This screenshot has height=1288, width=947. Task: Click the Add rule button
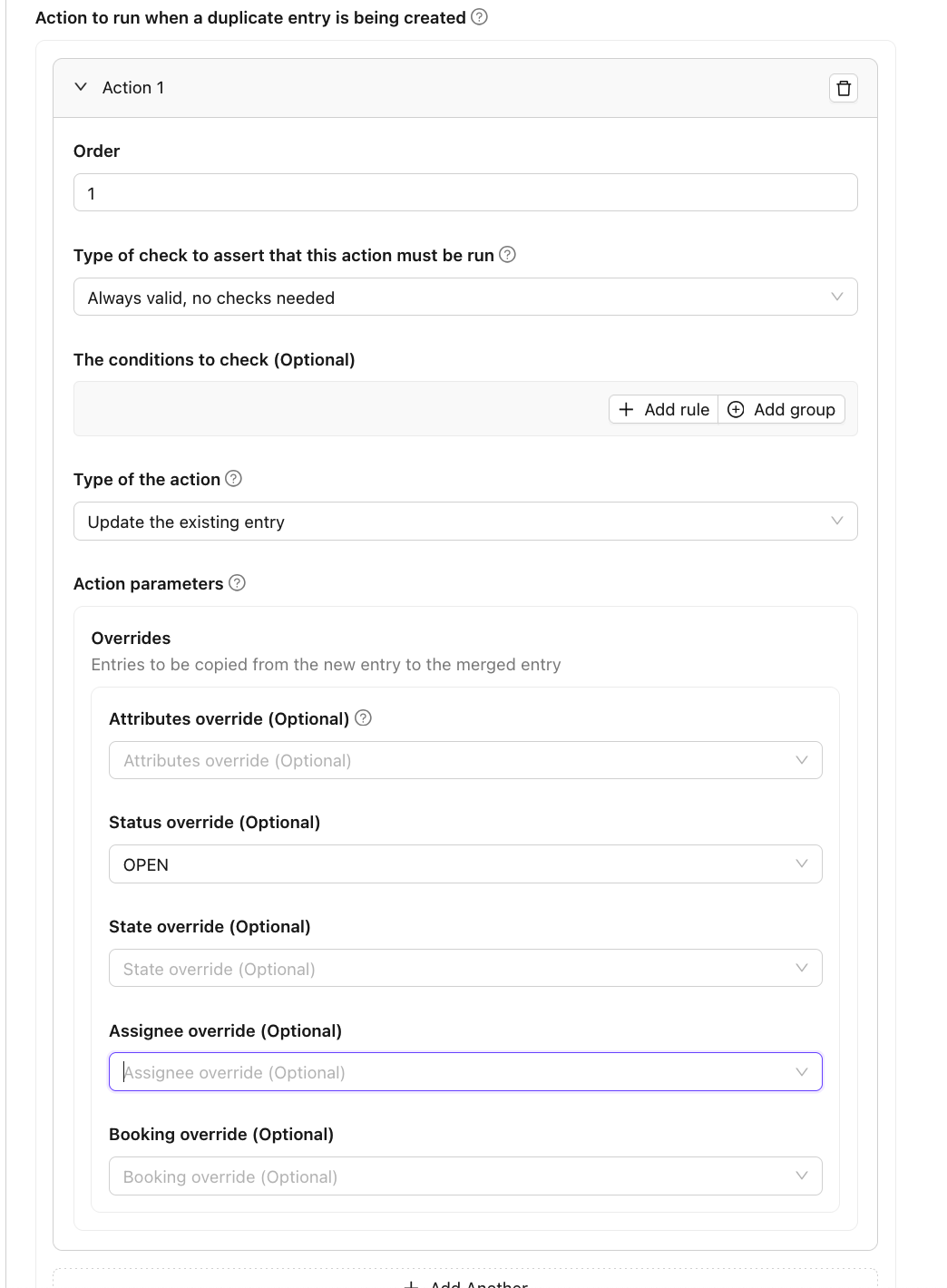click(x=663, y=409)
